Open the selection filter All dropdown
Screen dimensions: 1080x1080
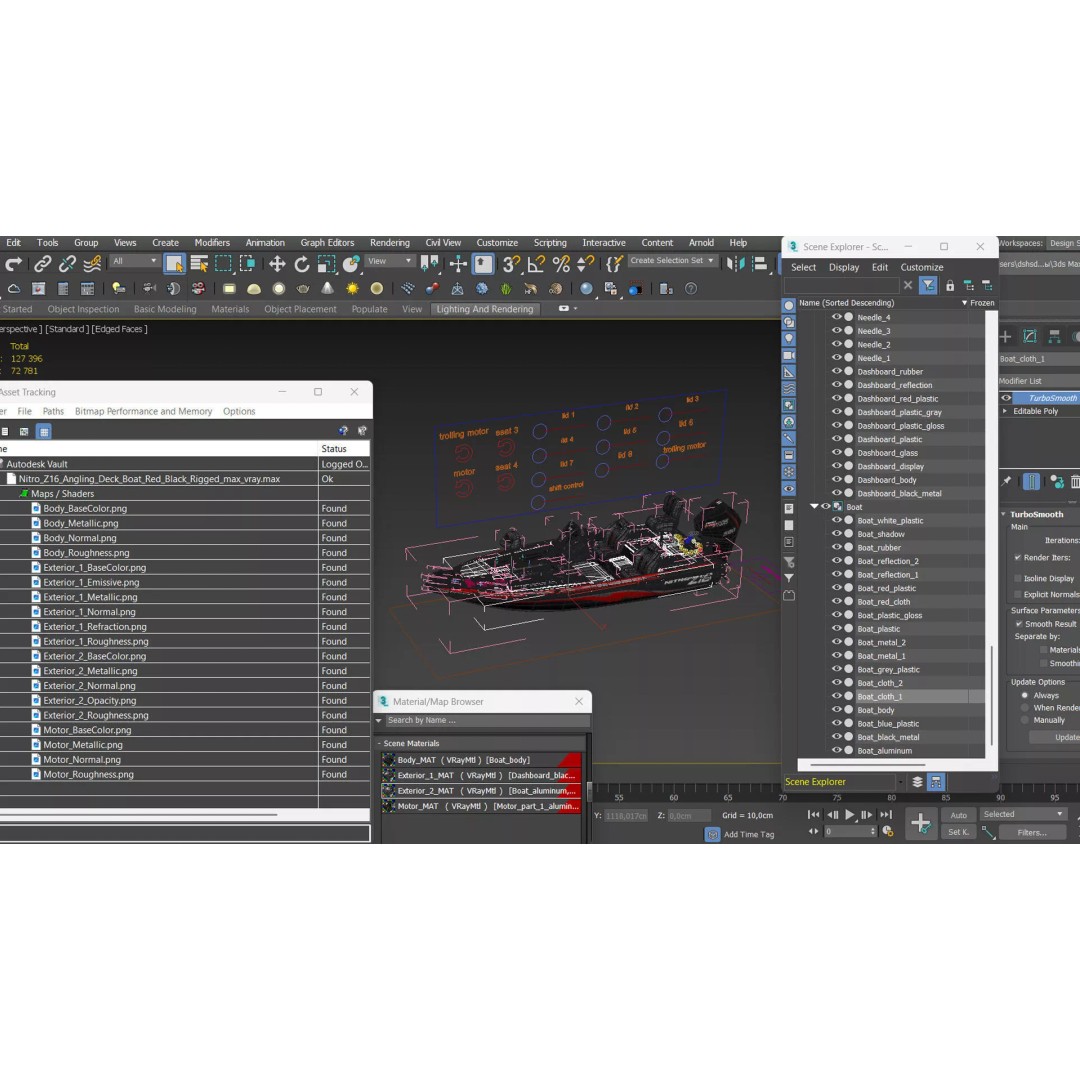point(134,261)
